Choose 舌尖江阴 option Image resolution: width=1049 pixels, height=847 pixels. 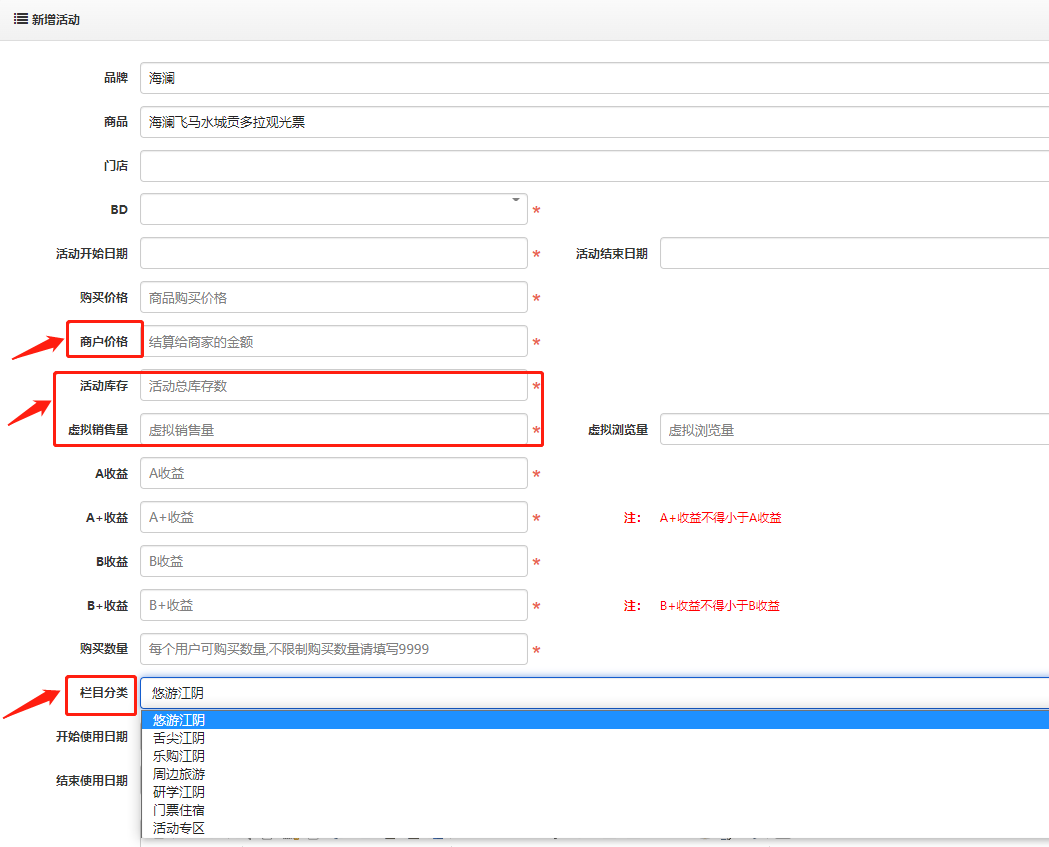click(x=179, y=738)
